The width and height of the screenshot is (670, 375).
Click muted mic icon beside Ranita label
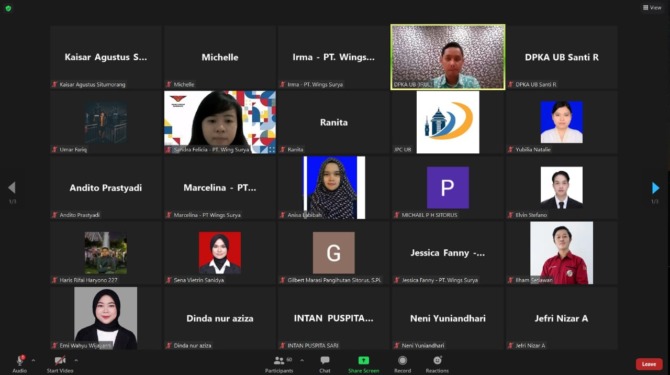click(x=282, y=149)
